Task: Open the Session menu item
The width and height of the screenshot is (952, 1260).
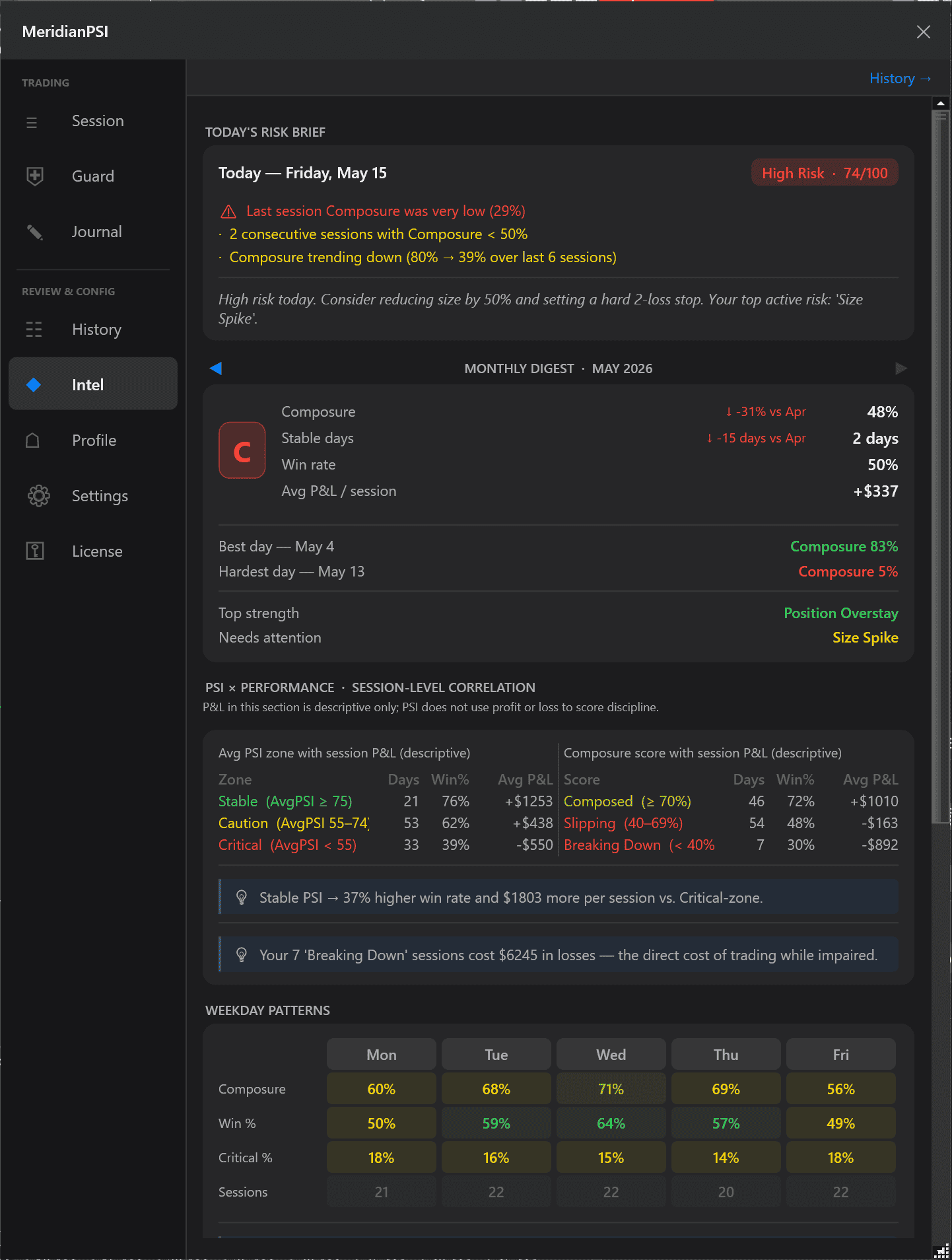Action: (93, 121)
